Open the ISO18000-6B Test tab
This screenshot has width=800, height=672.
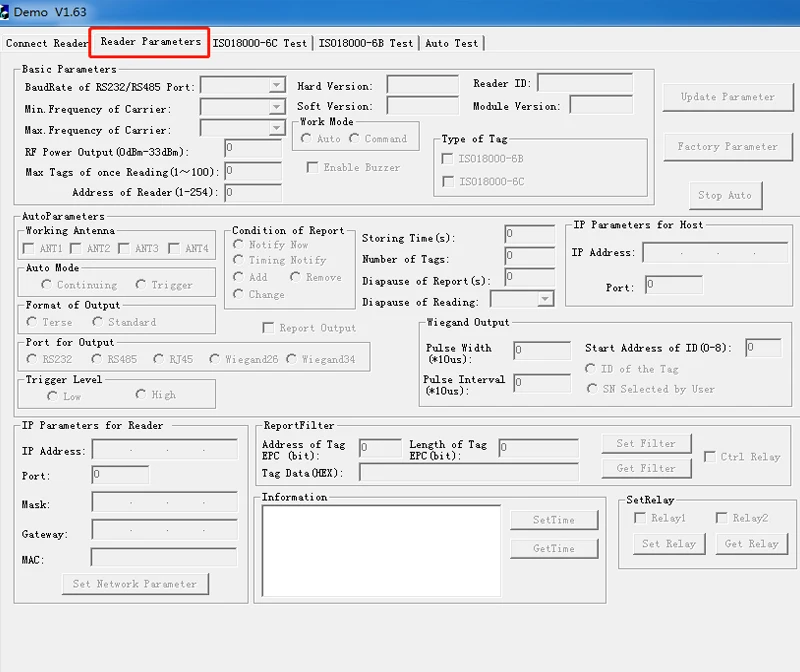click(x=366, y=43)
